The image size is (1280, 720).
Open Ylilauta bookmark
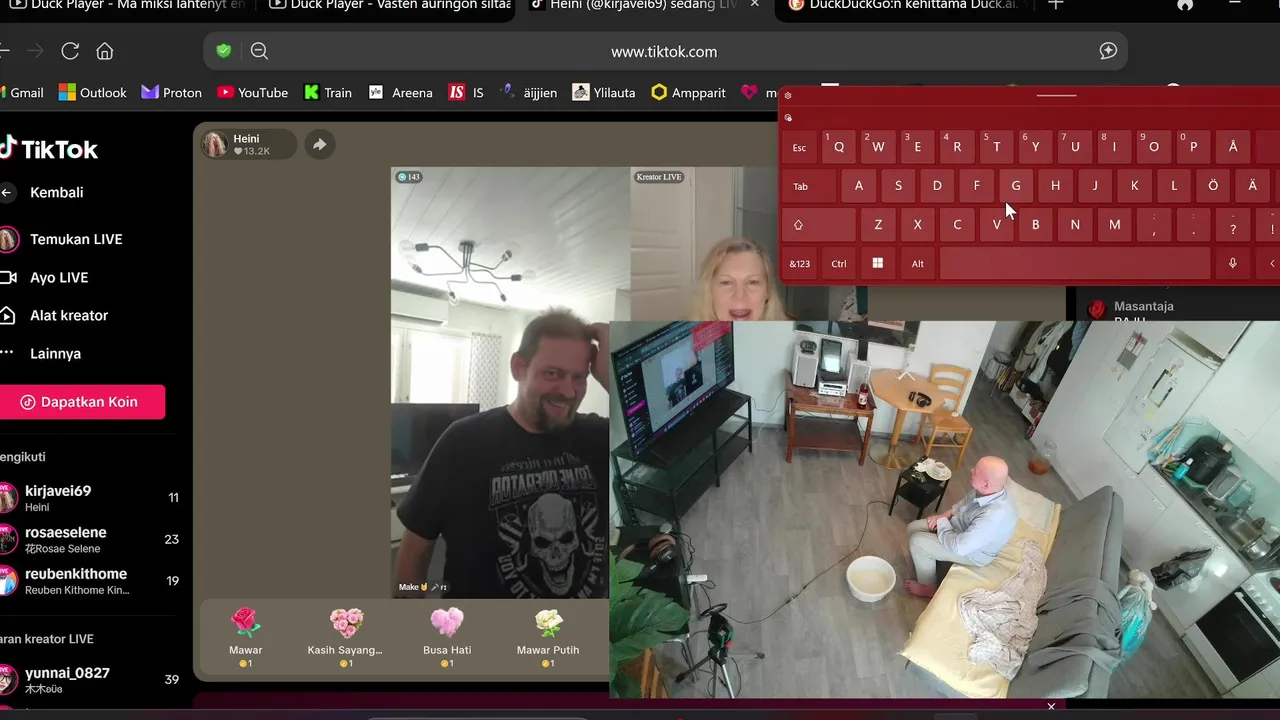pos(604,92)
